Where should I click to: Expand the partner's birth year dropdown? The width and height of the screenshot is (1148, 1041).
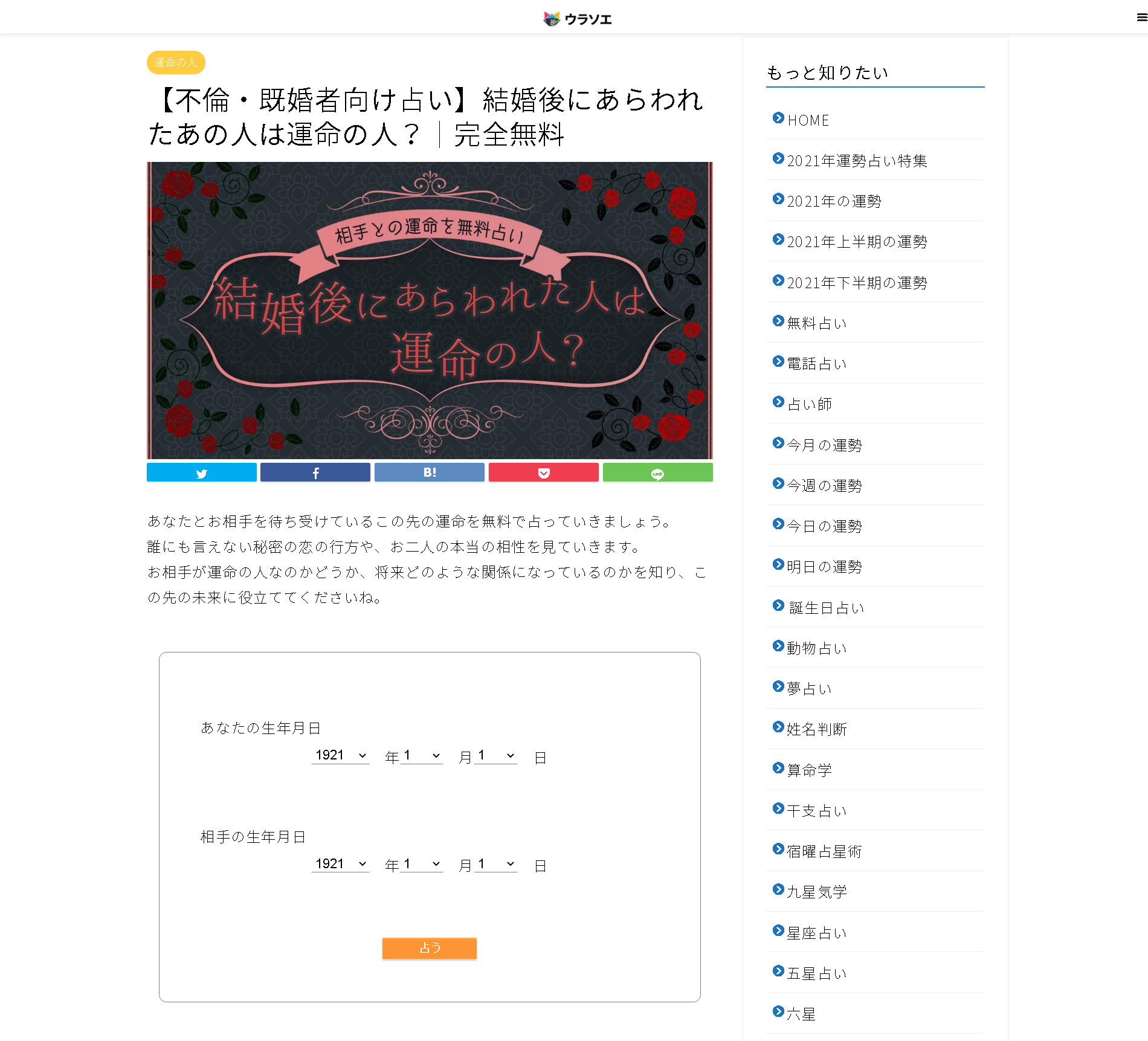pos(340,864)
